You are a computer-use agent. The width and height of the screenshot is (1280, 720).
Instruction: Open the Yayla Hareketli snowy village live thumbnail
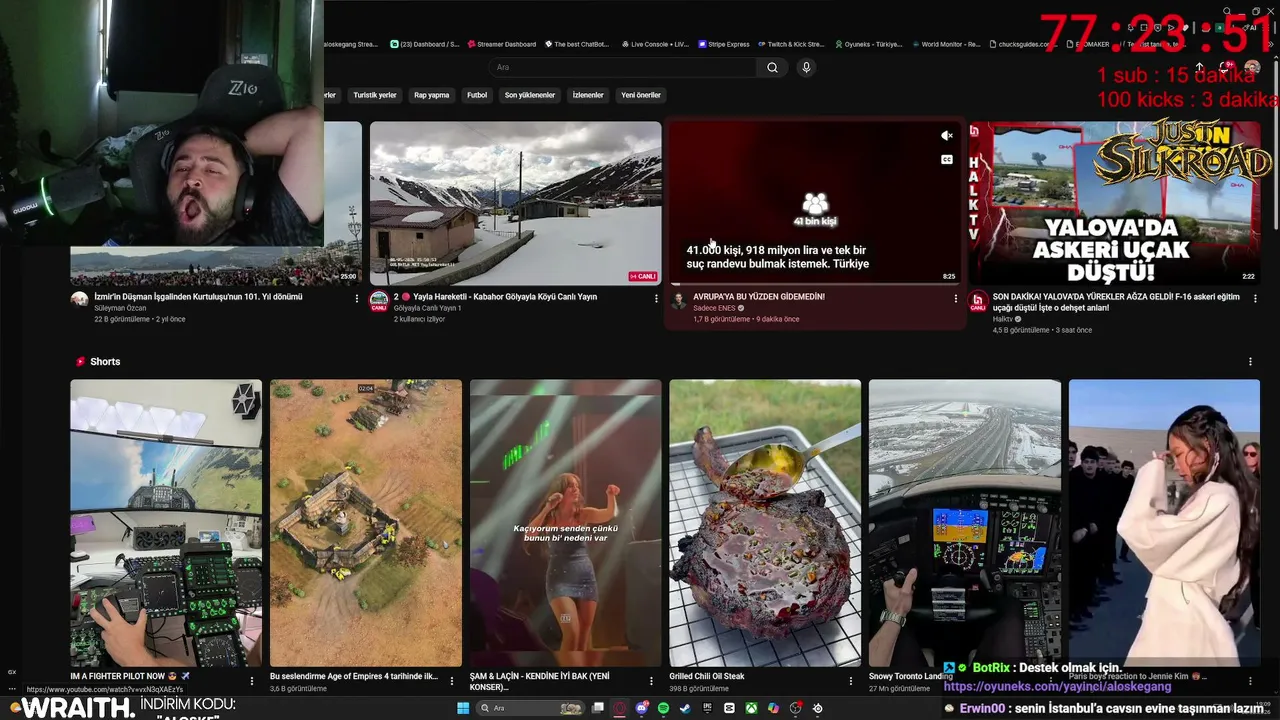[x=515, y=203]
